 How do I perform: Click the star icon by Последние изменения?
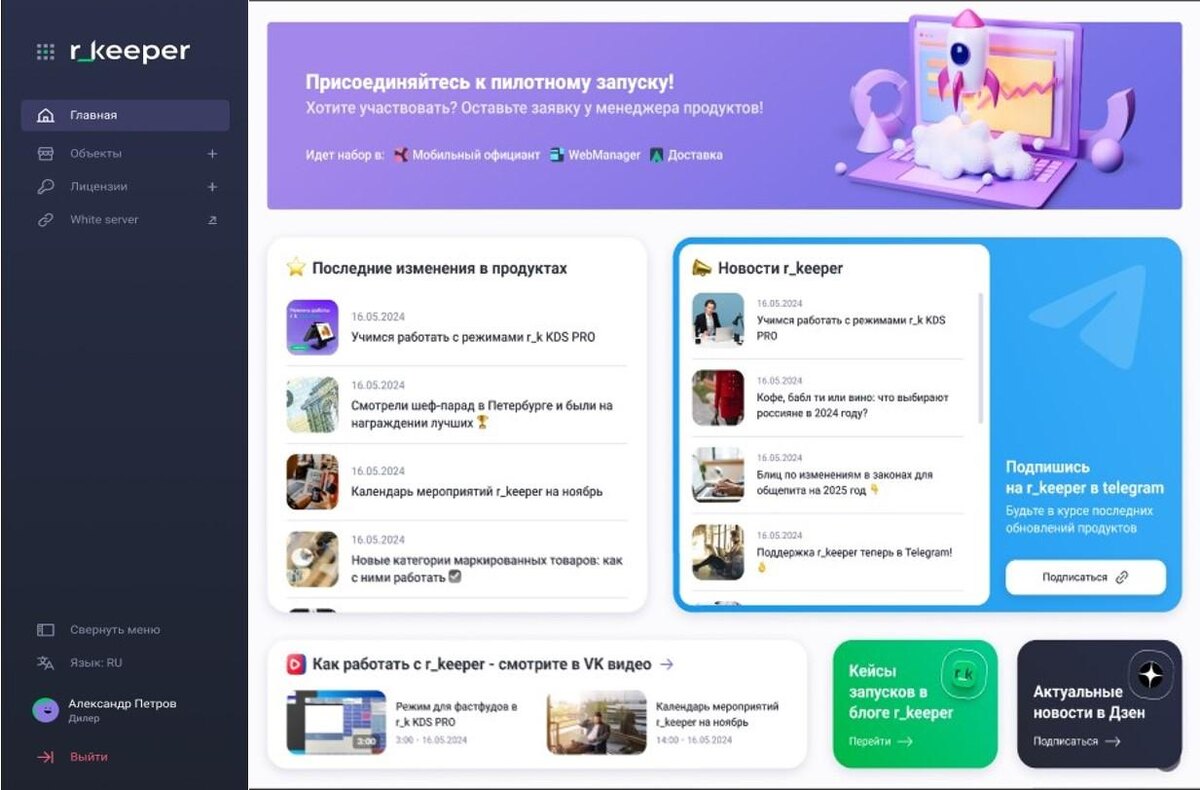coord(296,267)
